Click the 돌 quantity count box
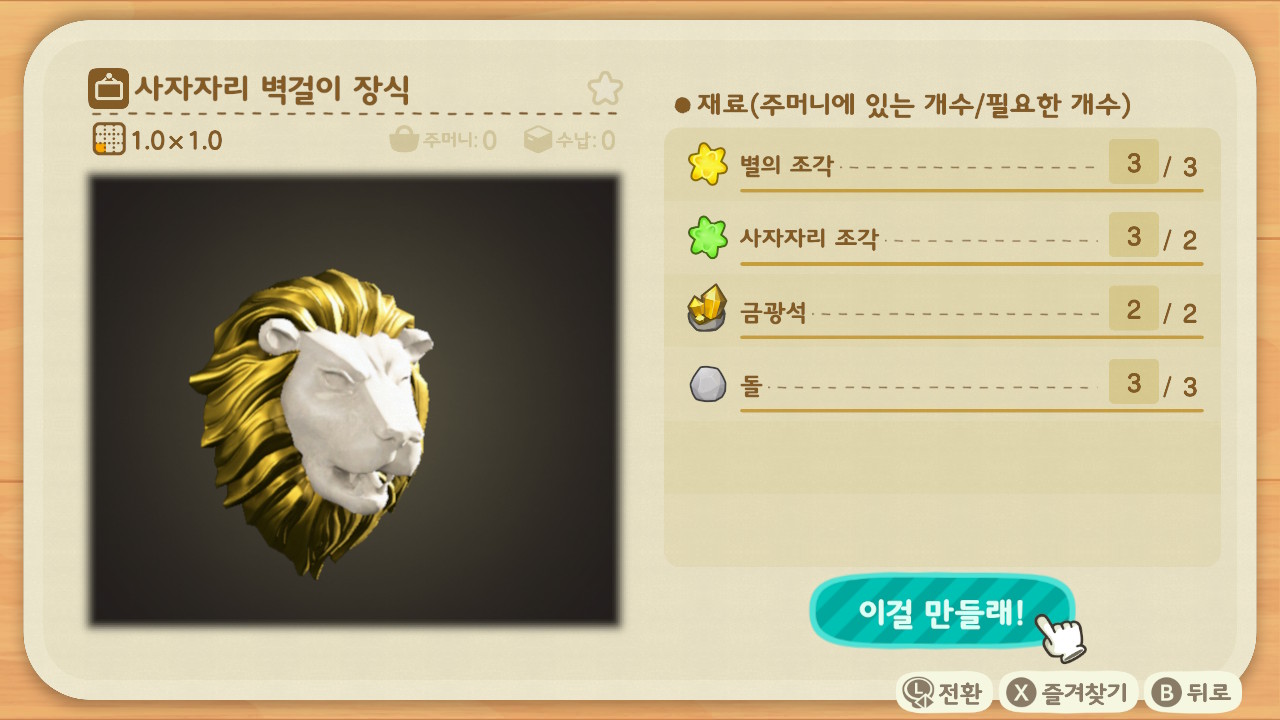 tap(1134, 382)
